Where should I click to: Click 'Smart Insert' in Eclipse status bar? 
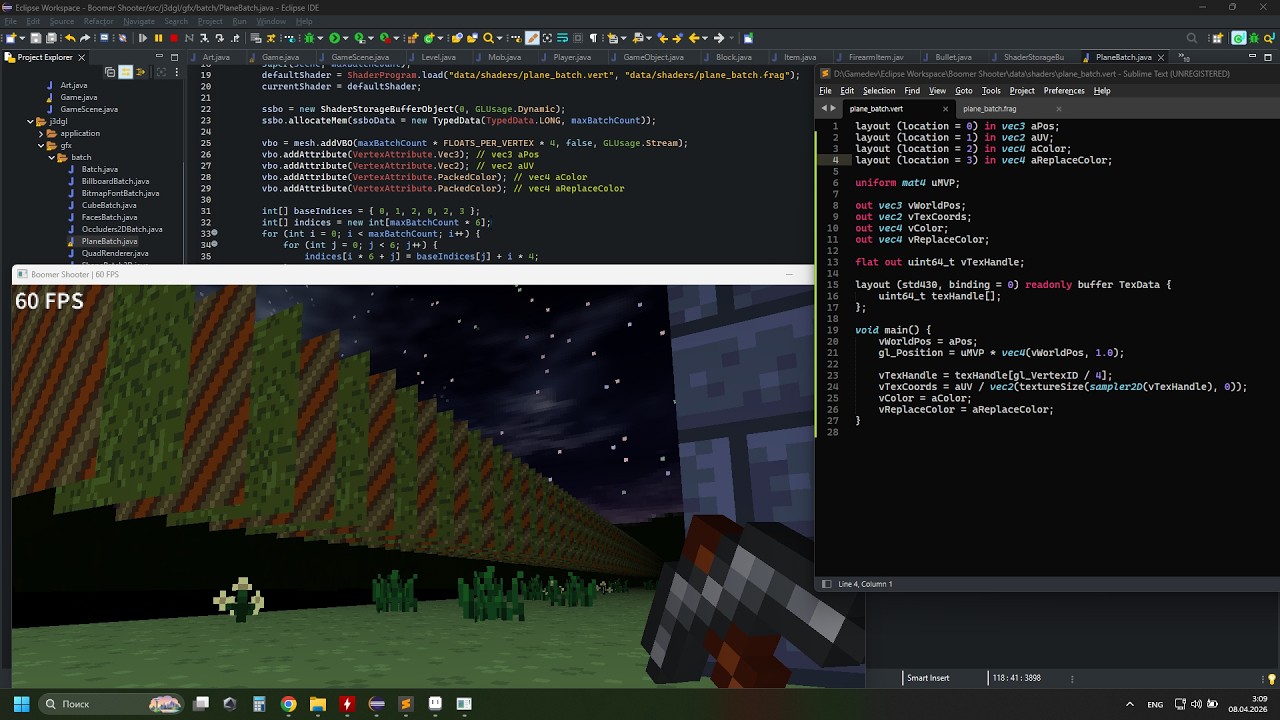(x=928, y=678)
